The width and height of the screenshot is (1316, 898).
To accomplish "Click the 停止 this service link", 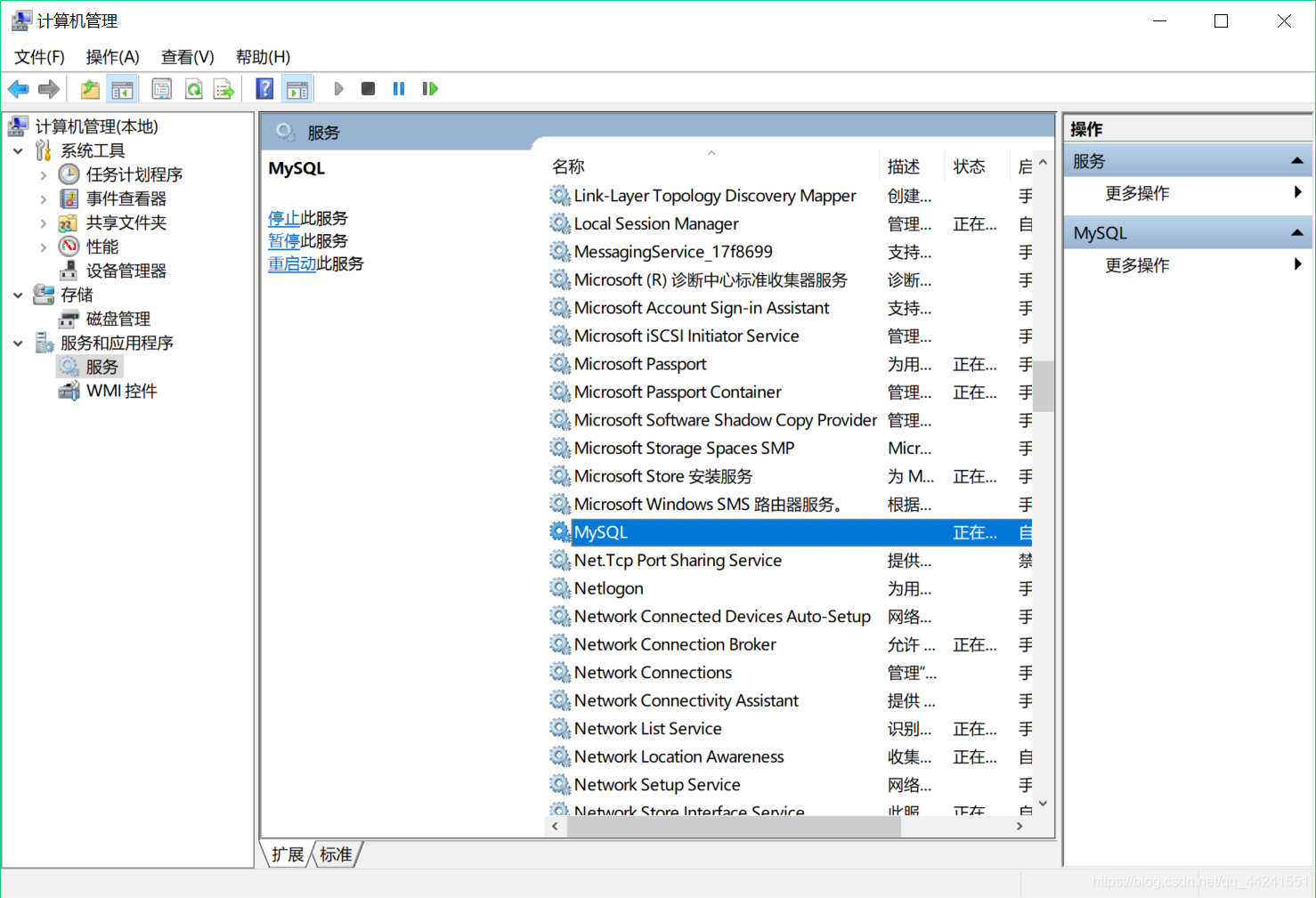I will 284,218.
